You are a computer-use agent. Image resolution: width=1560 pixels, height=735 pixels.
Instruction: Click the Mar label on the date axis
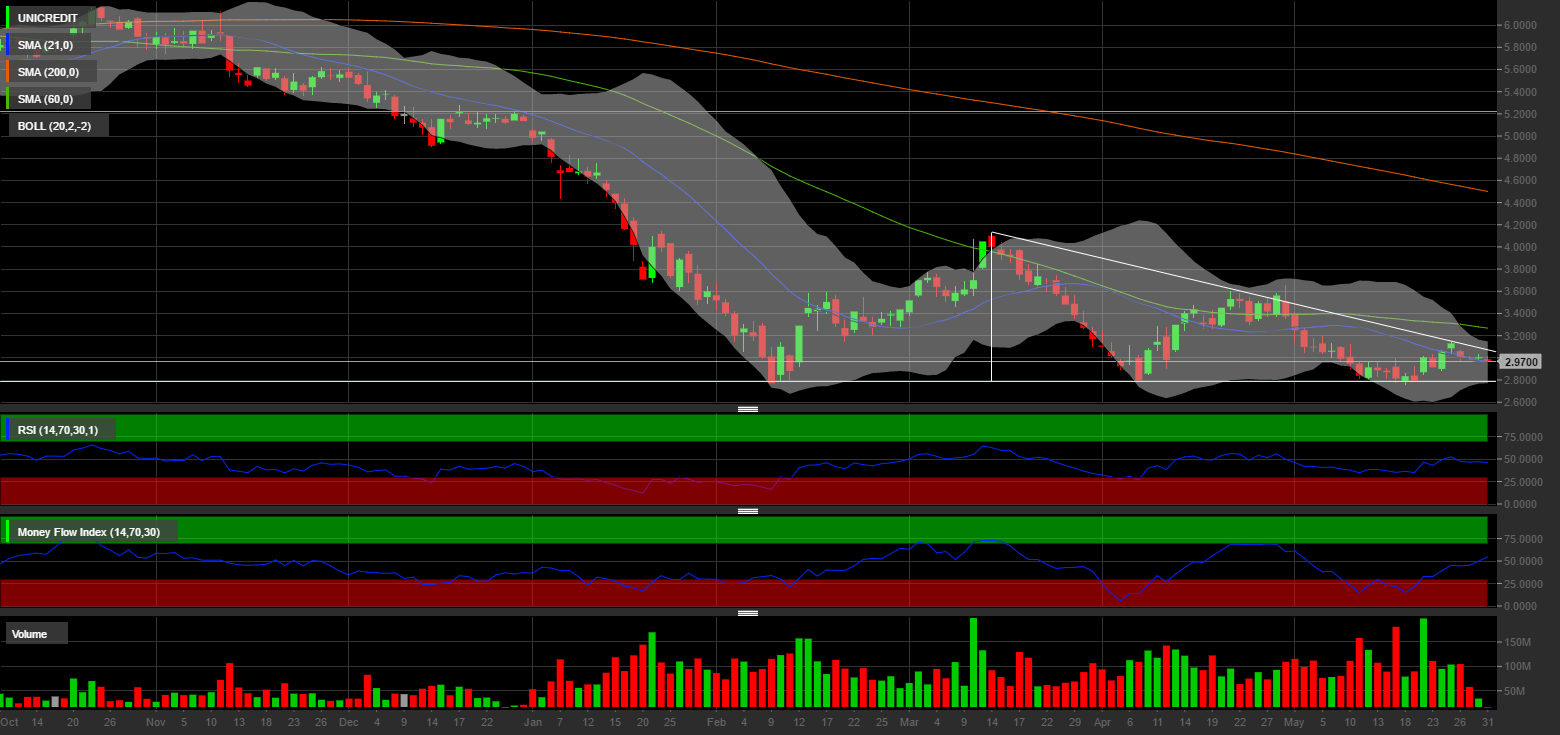908,721
